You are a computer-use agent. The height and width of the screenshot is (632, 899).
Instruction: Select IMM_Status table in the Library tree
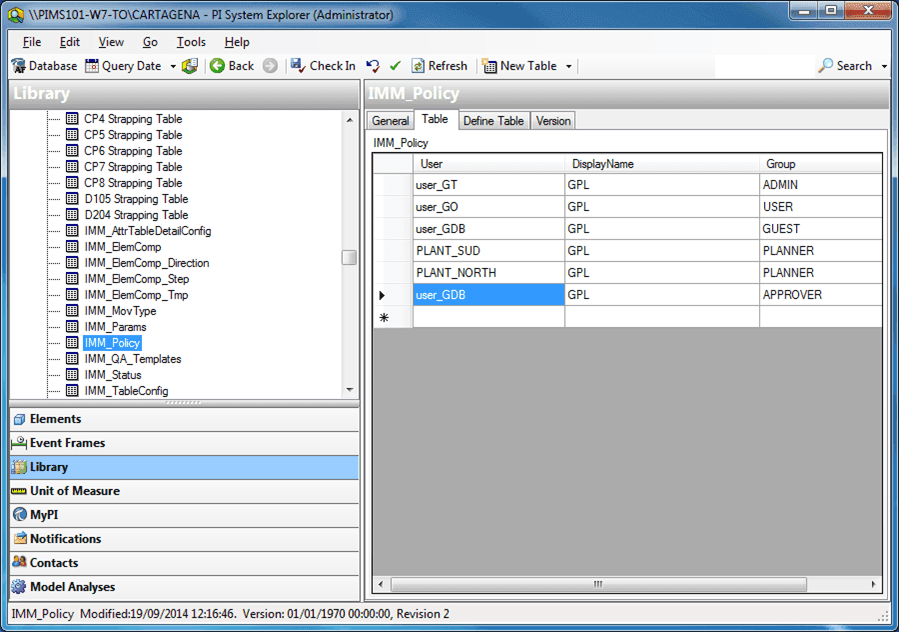[x=112, y=375]
